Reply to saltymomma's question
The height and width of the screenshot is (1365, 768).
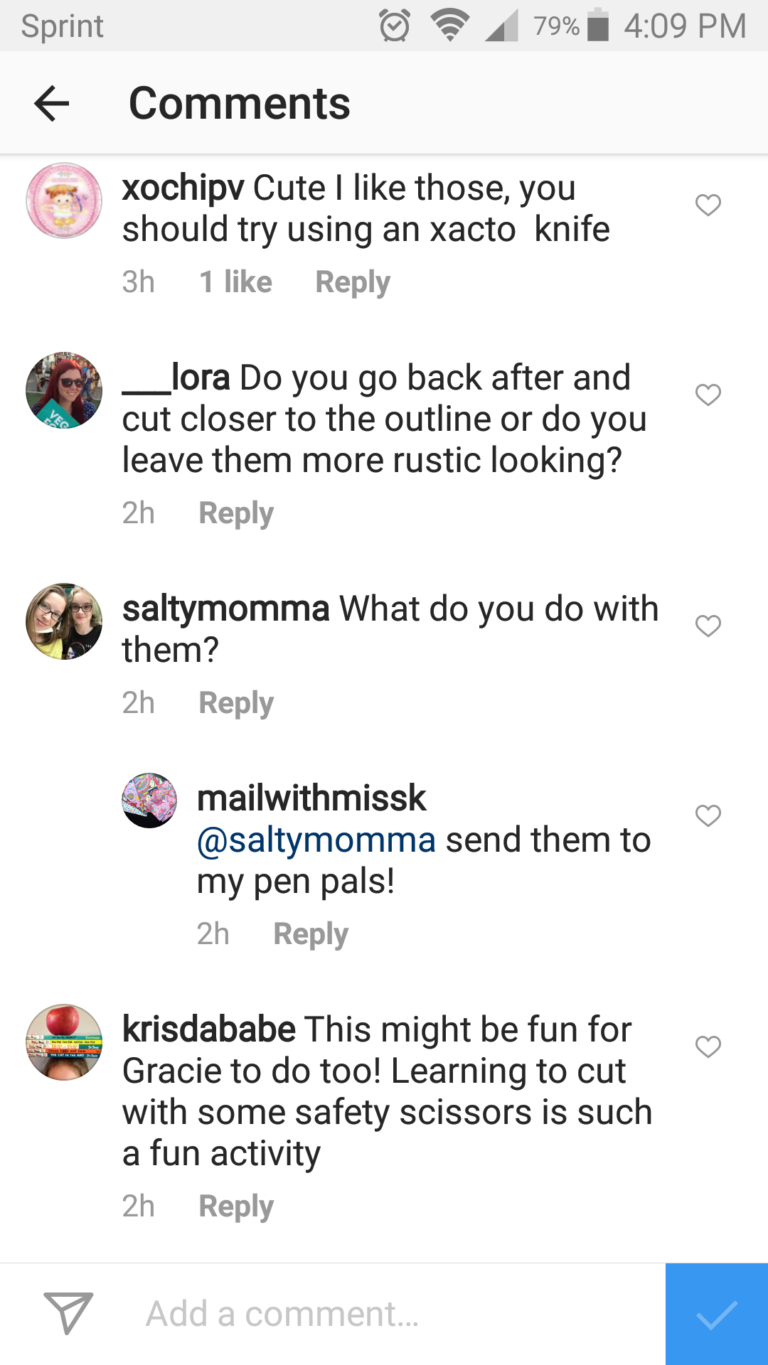coord(236,703)
